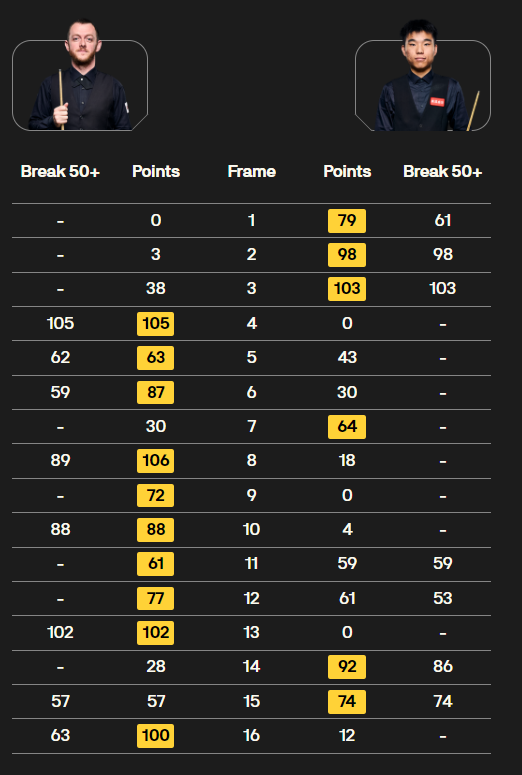
Task: Click the highlighted 105 points in frame 4
Action: (156, 324)
